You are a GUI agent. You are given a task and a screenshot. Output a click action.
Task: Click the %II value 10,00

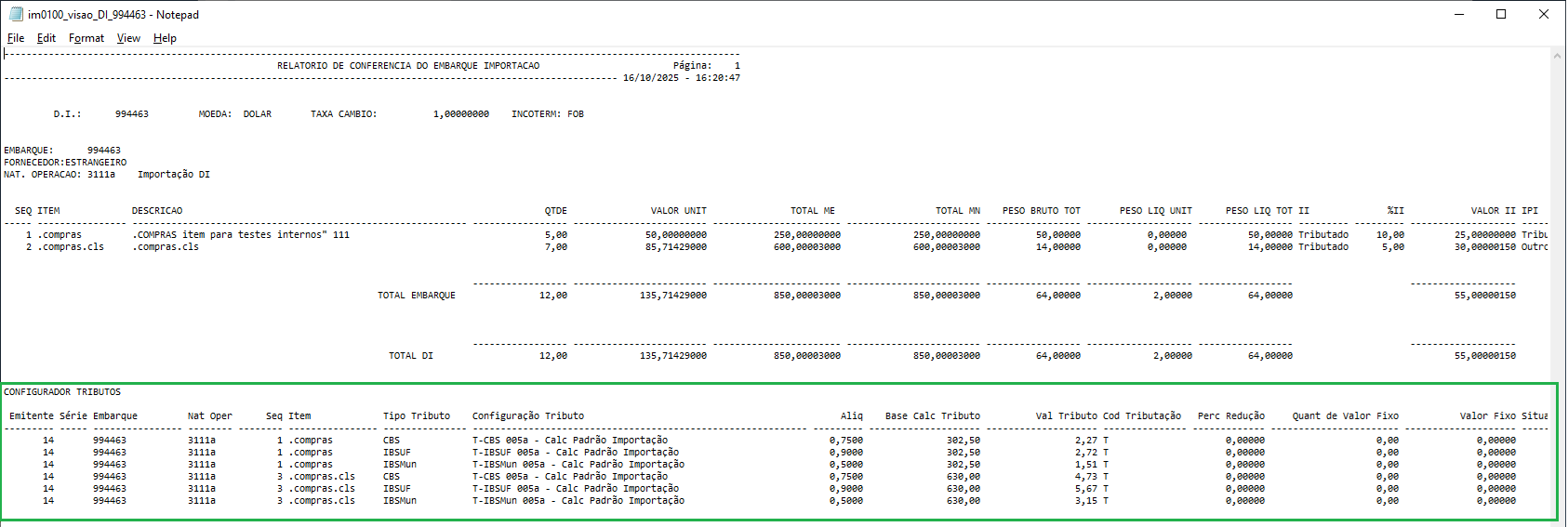coord(1390,235)
